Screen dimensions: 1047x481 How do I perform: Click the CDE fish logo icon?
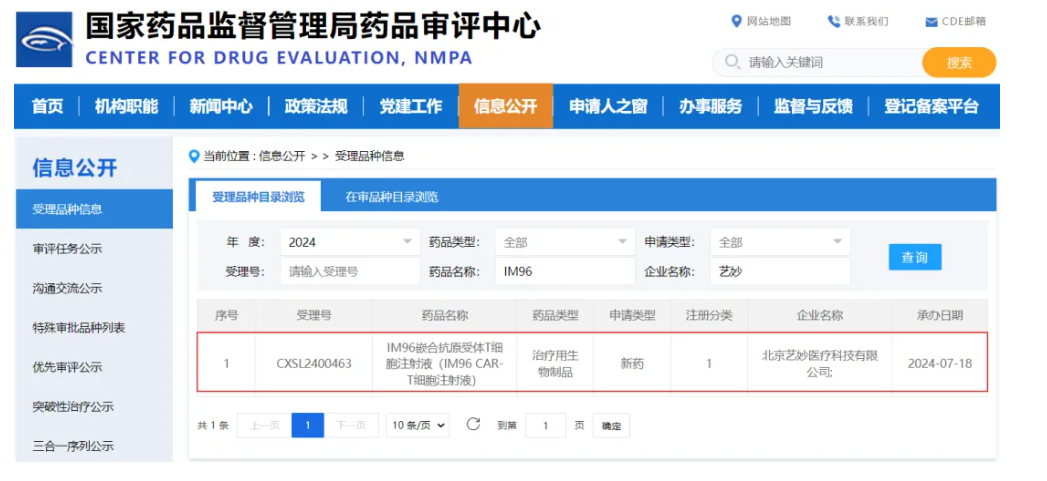coord(45,40)
